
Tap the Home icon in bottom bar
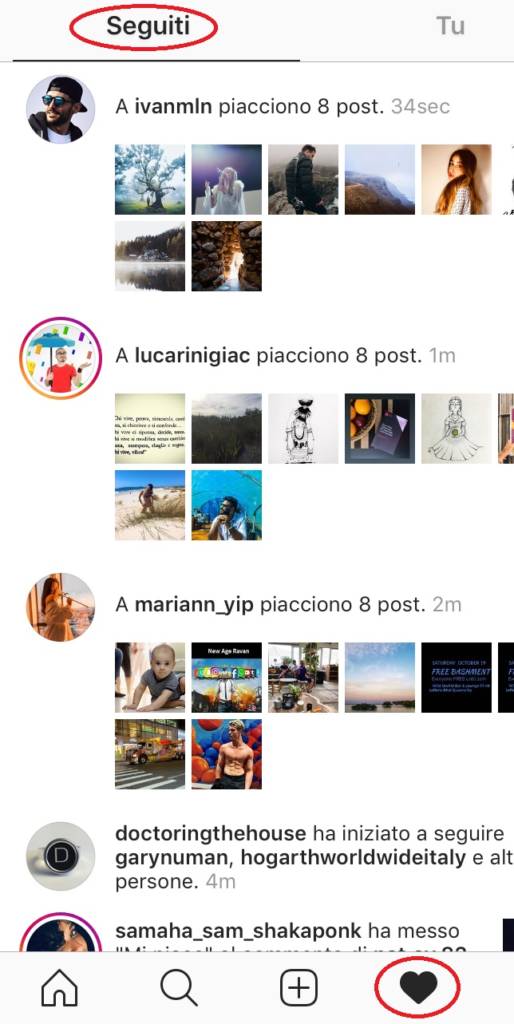click(59, 986)
